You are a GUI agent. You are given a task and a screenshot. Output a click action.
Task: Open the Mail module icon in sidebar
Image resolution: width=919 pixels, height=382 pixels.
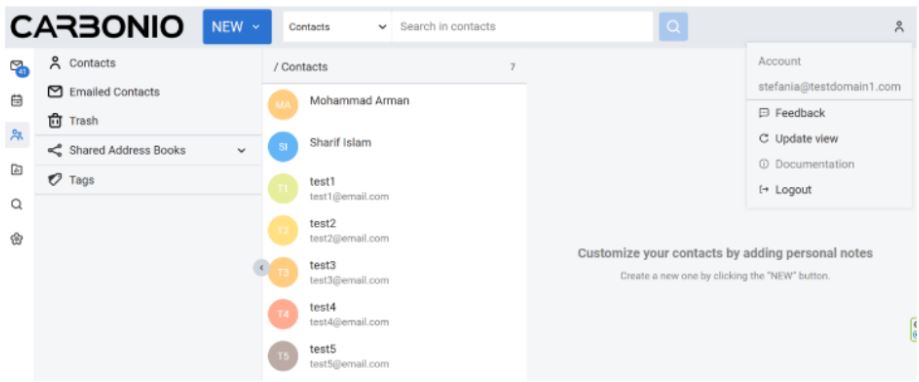pyautogui.click(x=18, y=67)
